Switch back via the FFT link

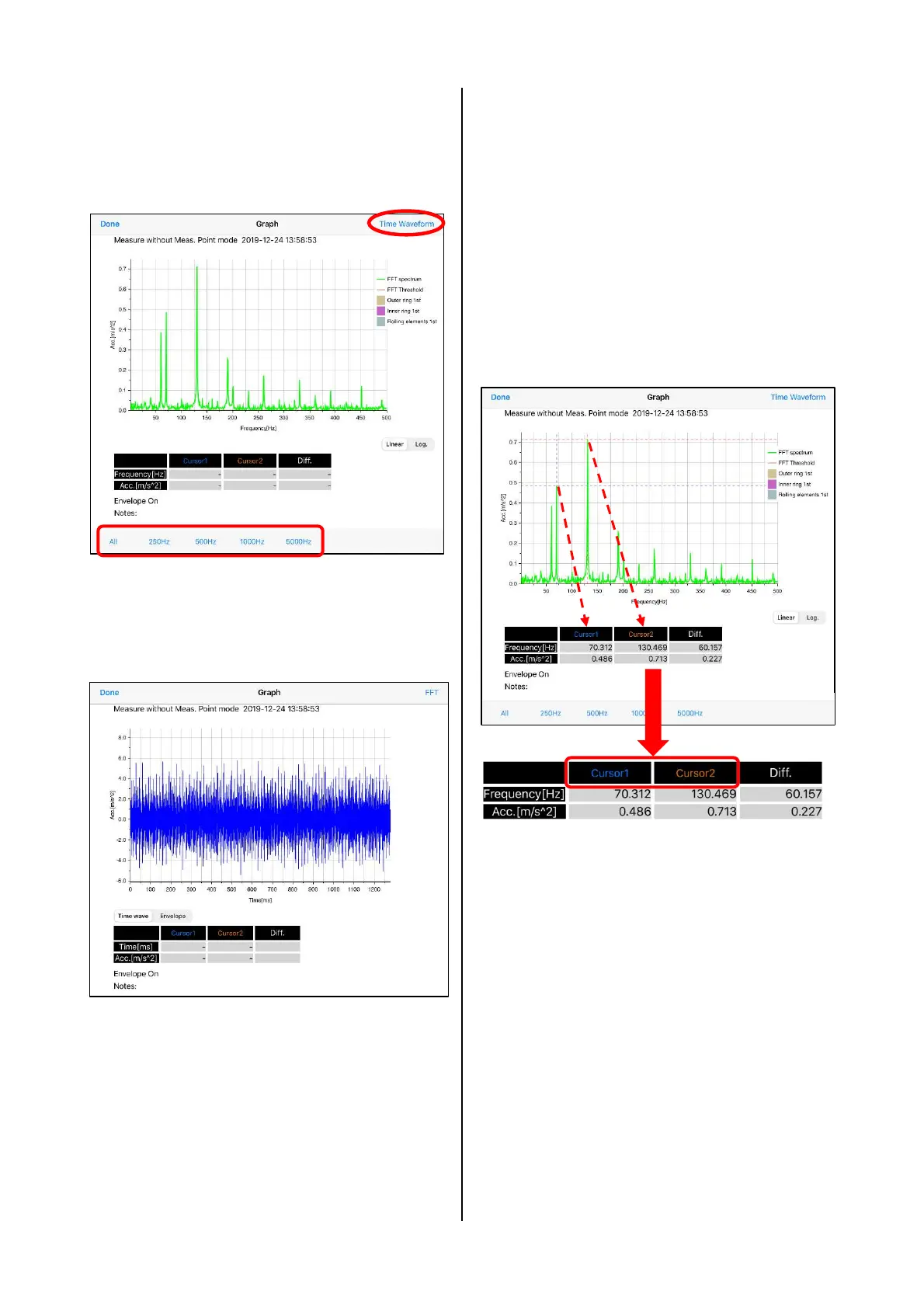431,692
